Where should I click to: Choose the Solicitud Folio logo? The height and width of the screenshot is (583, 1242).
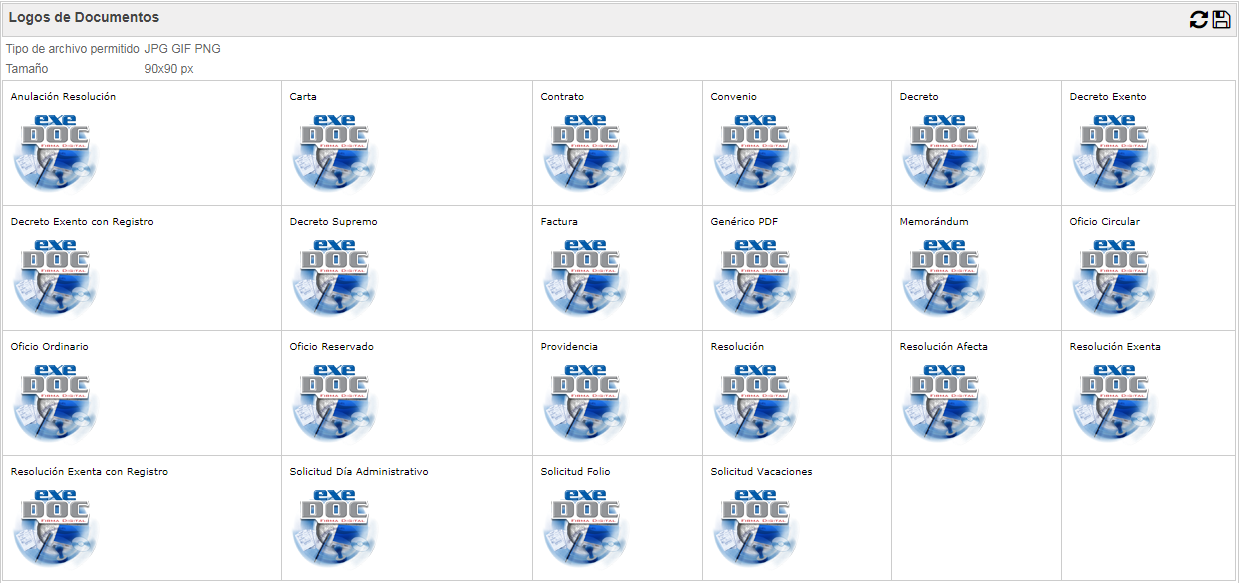coord(586,528)
